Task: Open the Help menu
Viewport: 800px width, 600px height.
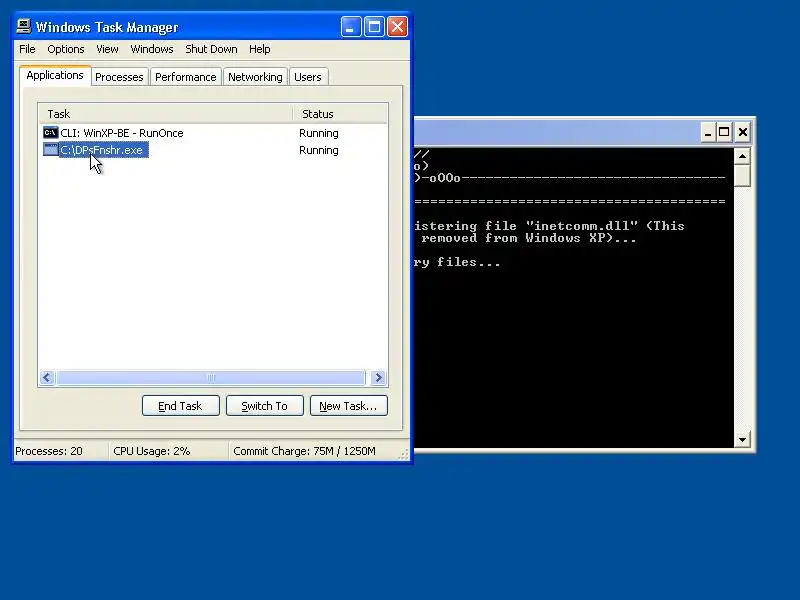Action: (x=260, y=49)
